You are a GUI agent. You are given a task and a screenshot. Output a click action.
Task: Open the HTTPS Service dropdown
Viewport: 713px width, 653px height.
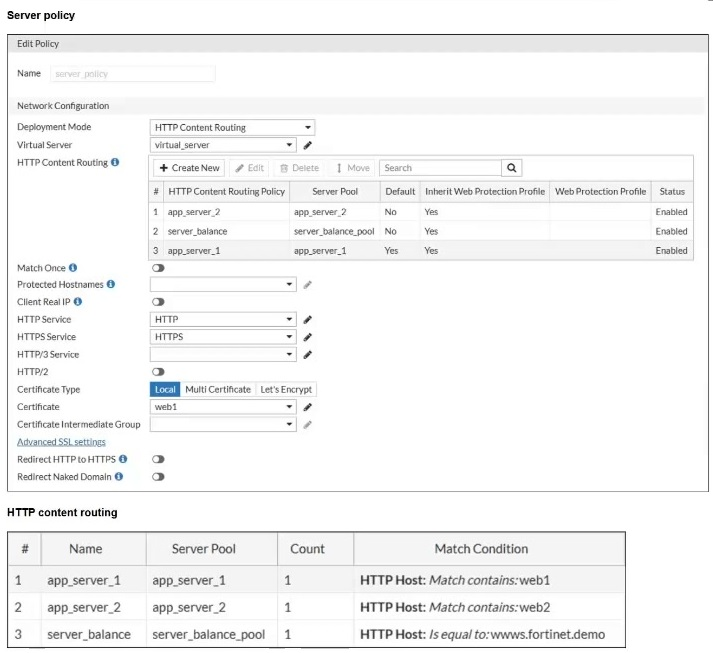tap(223, 337)
